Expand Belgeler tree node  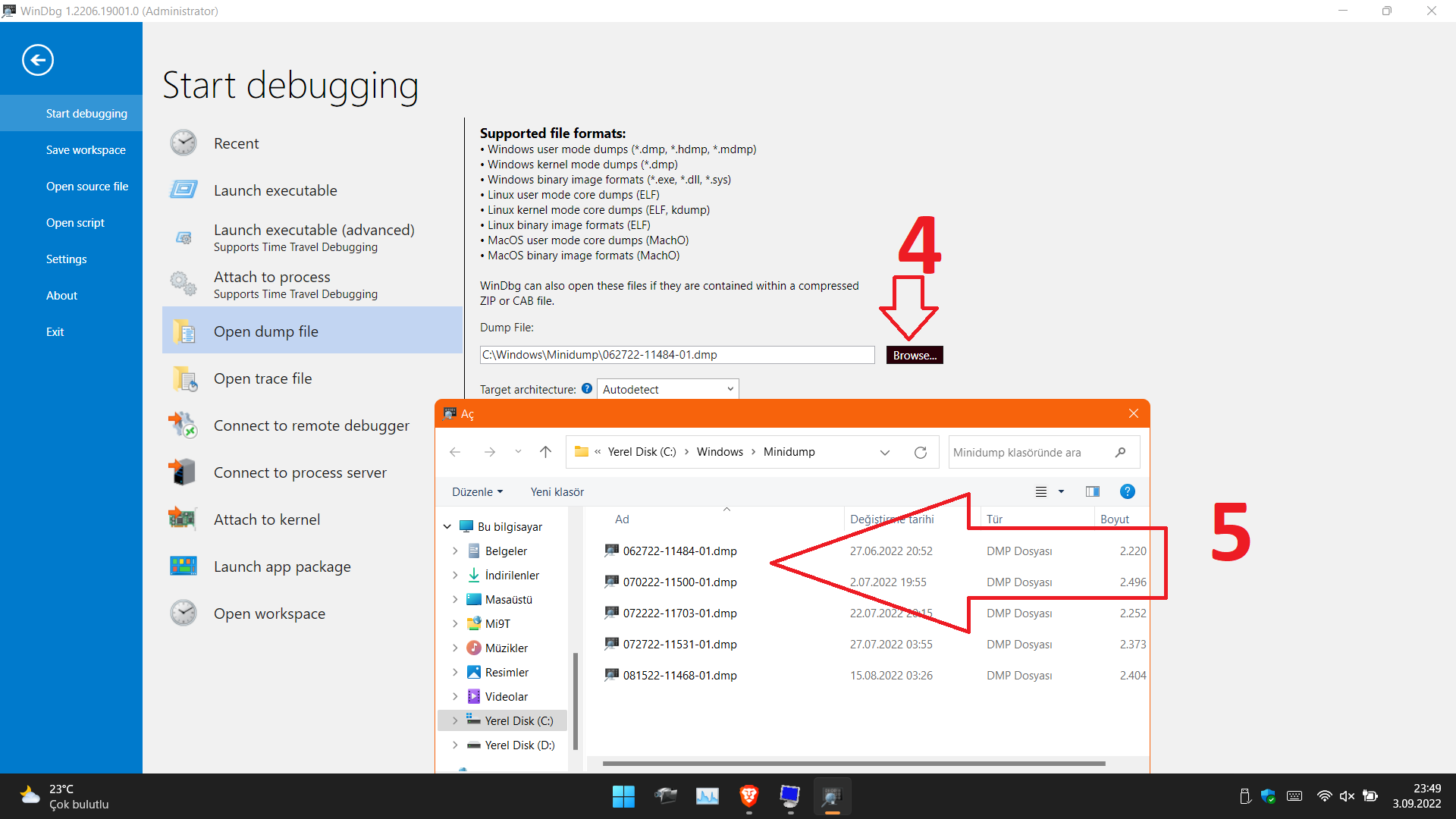pos(455,551)
